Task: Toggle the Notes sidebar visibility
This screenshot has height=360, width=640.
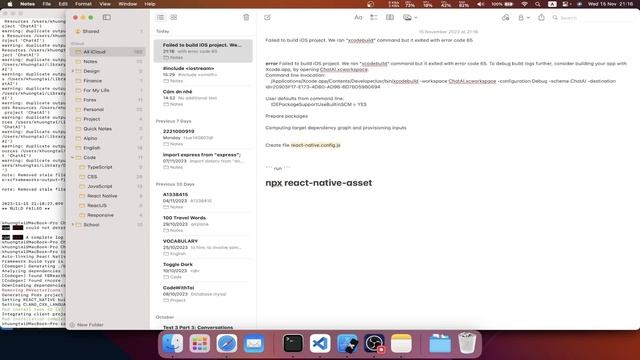Action: (107, 18)
